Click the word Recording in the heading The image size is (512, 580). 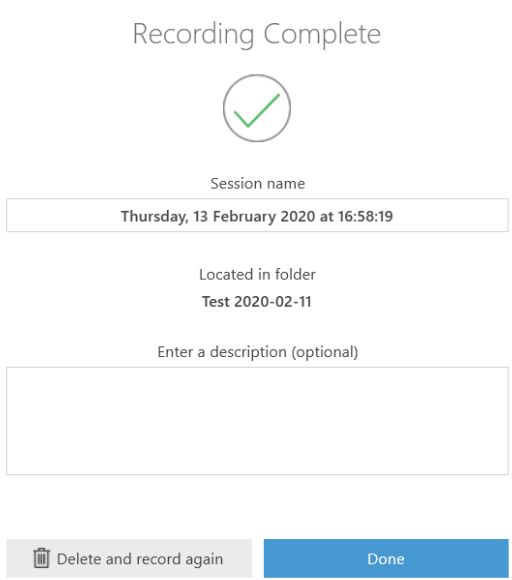coord(193,34)
